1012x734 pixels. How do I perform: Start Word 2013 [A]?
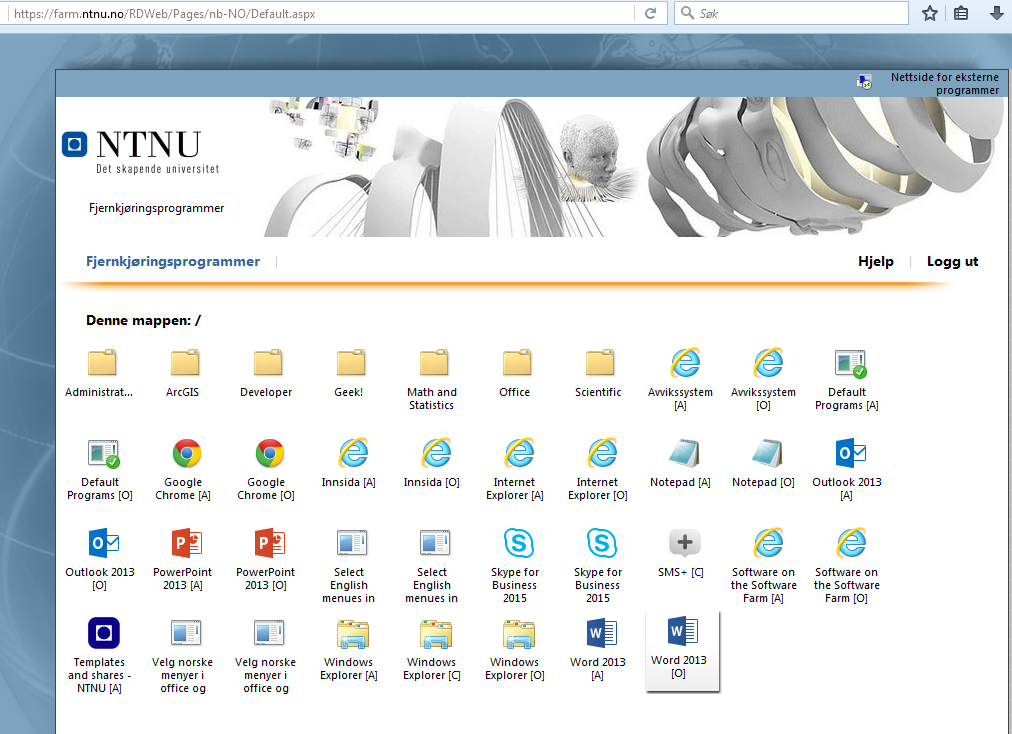(599, 649)
